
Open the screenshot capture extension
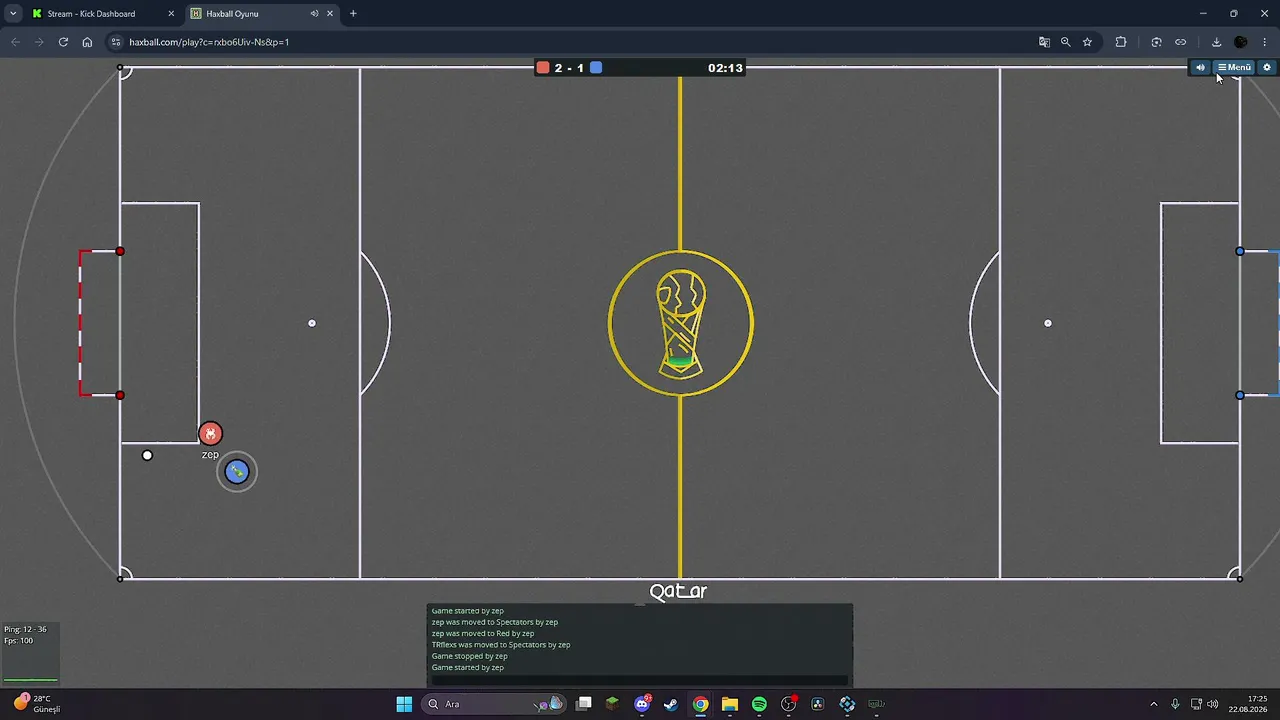click(x=1156, y=42)
